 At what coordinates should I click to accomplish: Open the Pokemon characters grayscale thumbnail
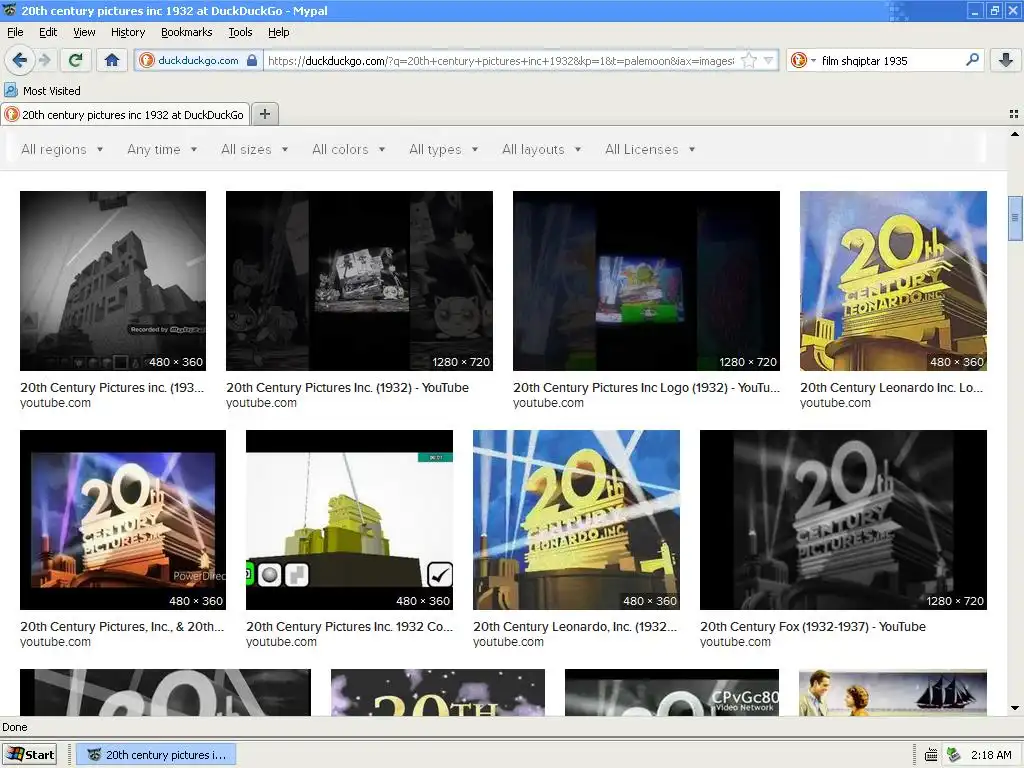(359, 281)
